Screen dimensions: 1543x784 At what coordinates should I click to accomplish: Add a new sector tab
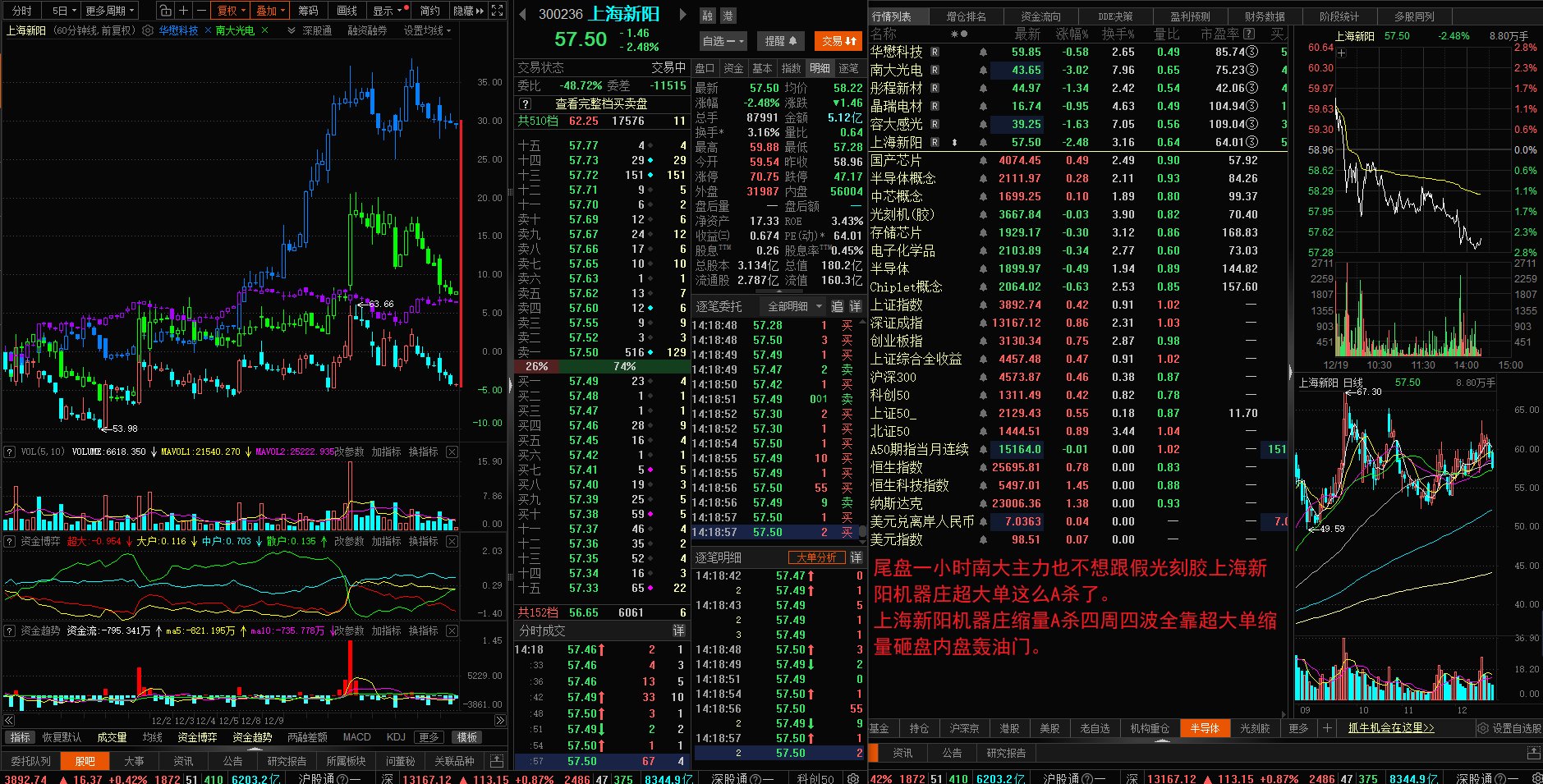click(1326, 728)
